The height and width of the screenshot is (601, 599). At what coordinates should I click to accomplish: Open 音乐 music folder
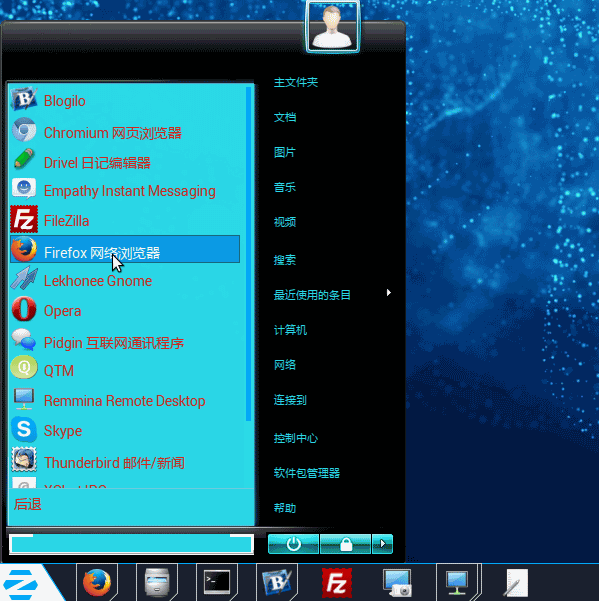285,187
